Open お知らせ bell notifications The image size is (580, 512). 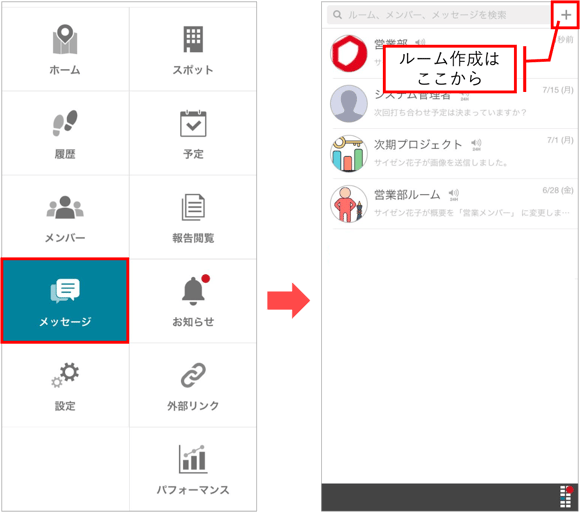194,290
